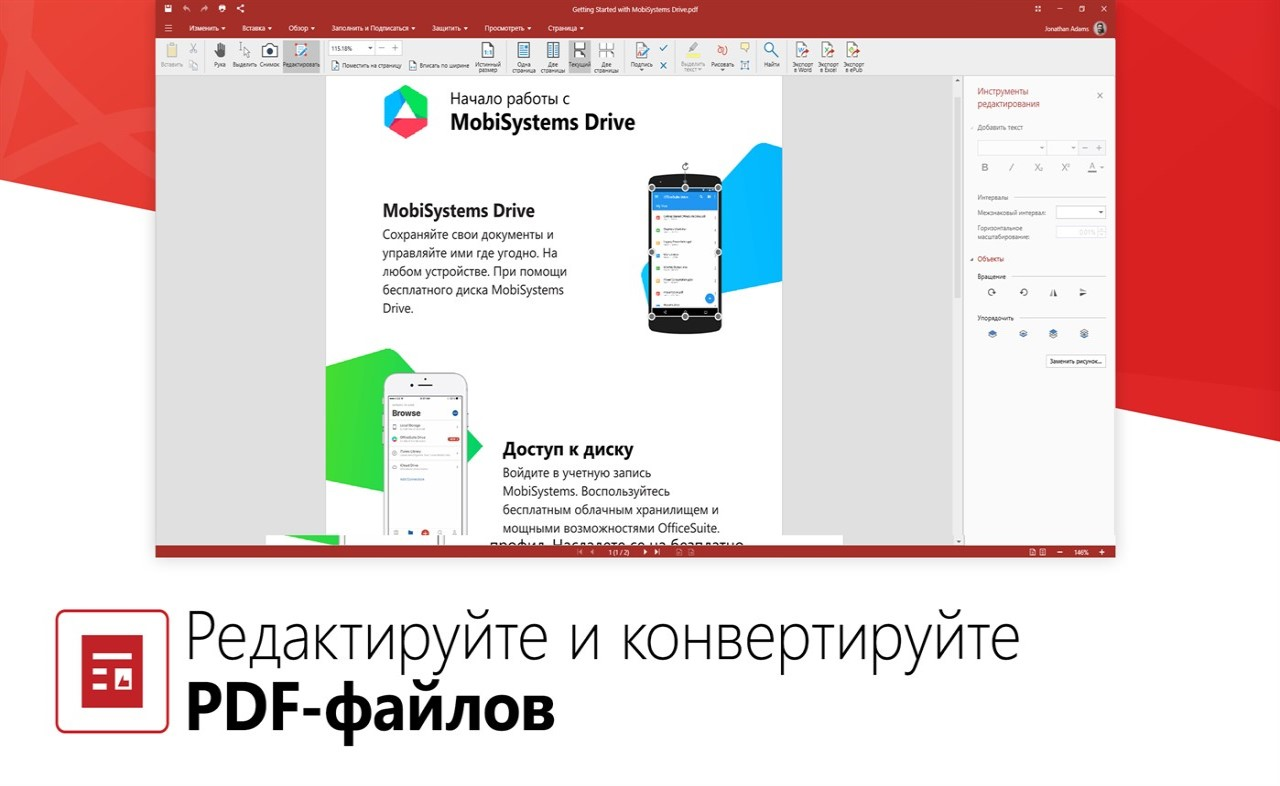Export the PDF to Word
The height and width of the screenshot is (786, 1280).
[x=801, y=57]
